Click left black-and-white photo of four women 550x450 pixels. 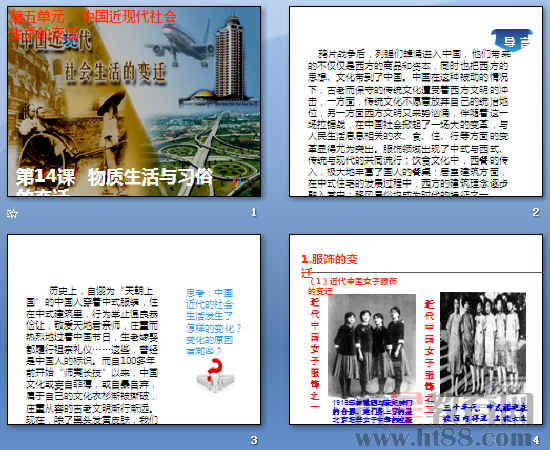(x=372, y=346)
